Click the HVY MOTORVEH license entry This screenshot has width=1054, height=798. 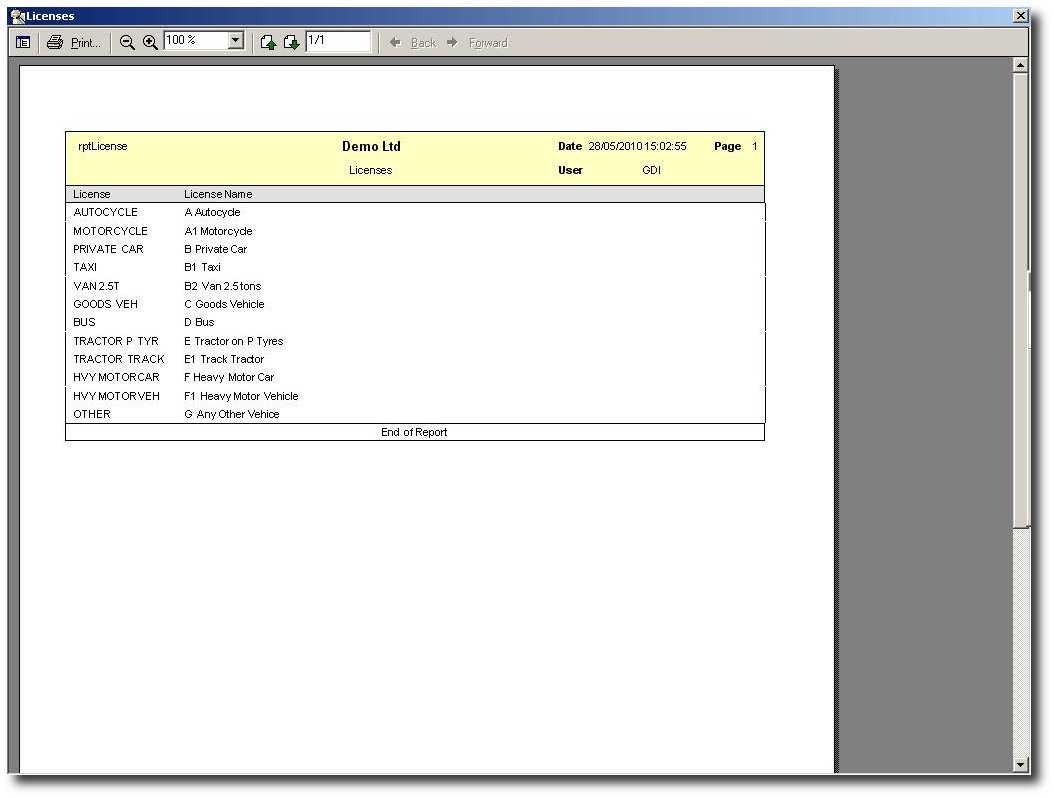tap(116, 396)
